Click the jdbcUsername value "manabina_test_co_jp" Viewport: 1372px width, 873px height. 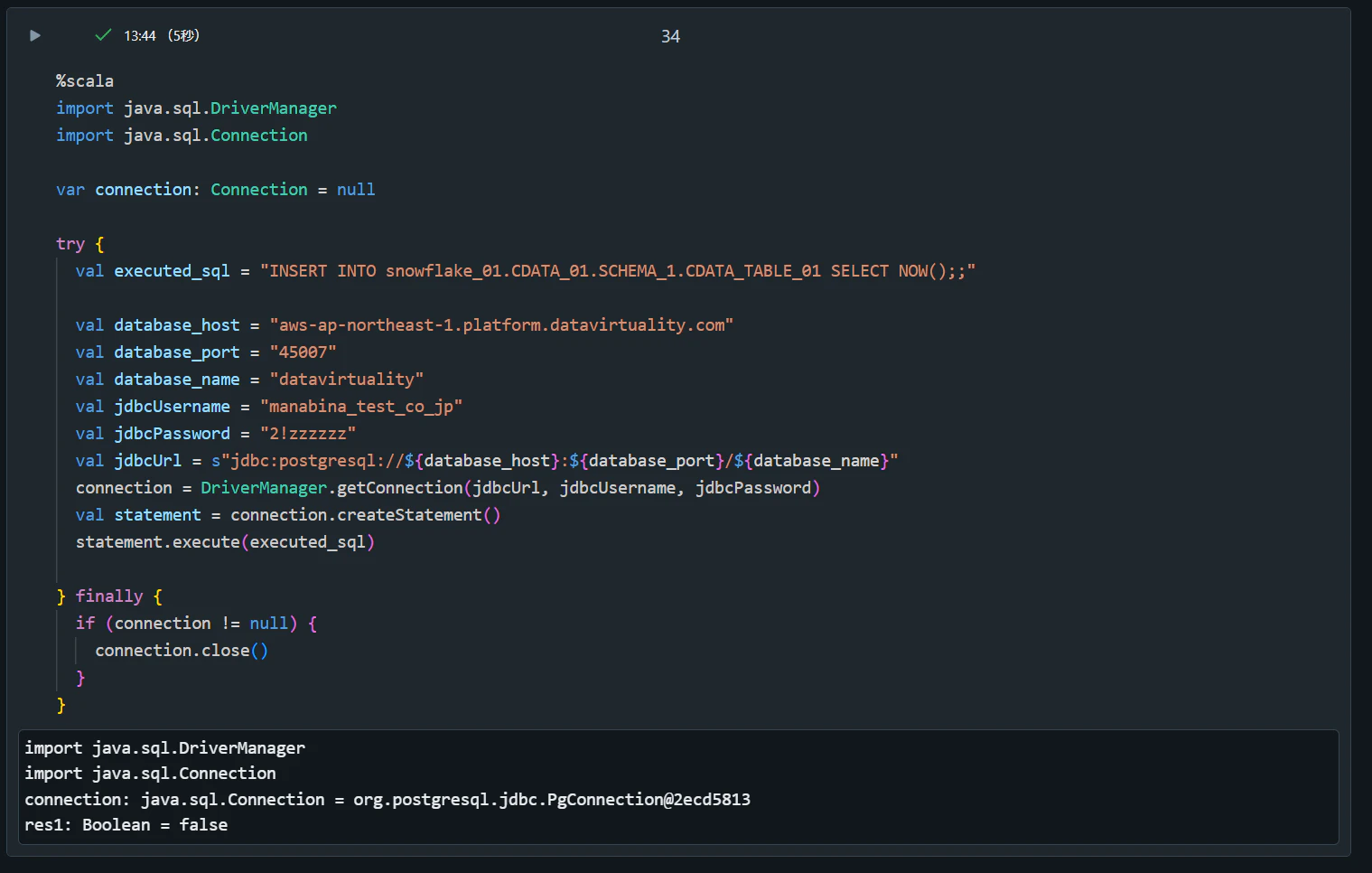(361, 407)
